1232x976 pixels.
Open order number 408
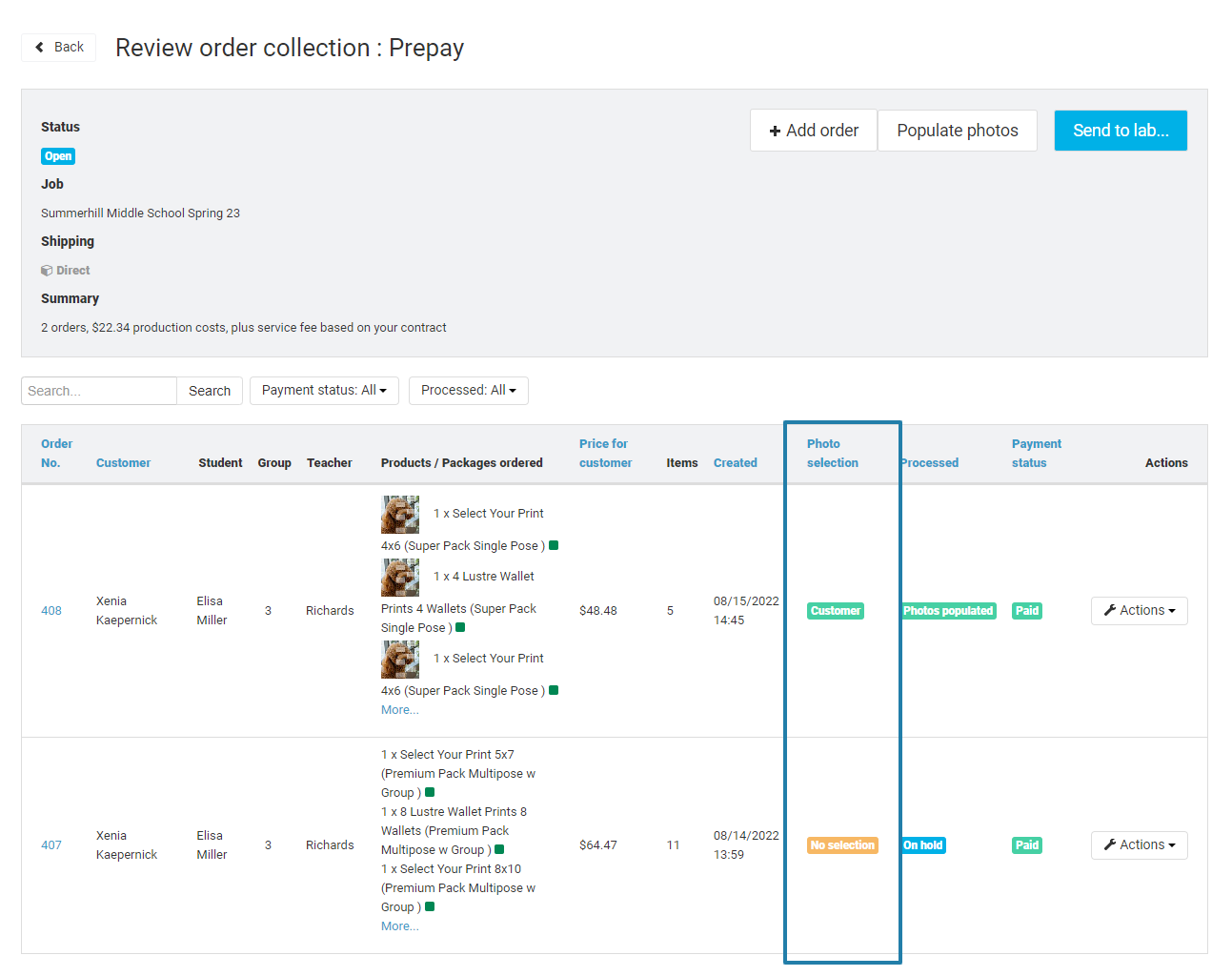click(51, 611)
